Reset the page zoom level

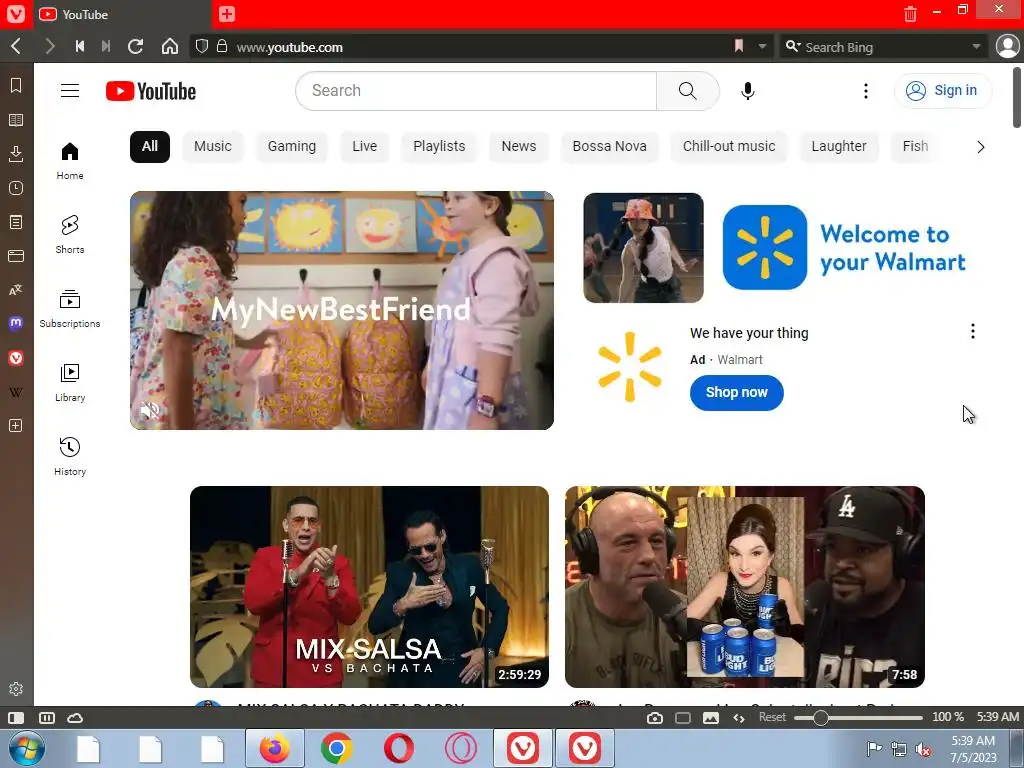click(773, 717)
